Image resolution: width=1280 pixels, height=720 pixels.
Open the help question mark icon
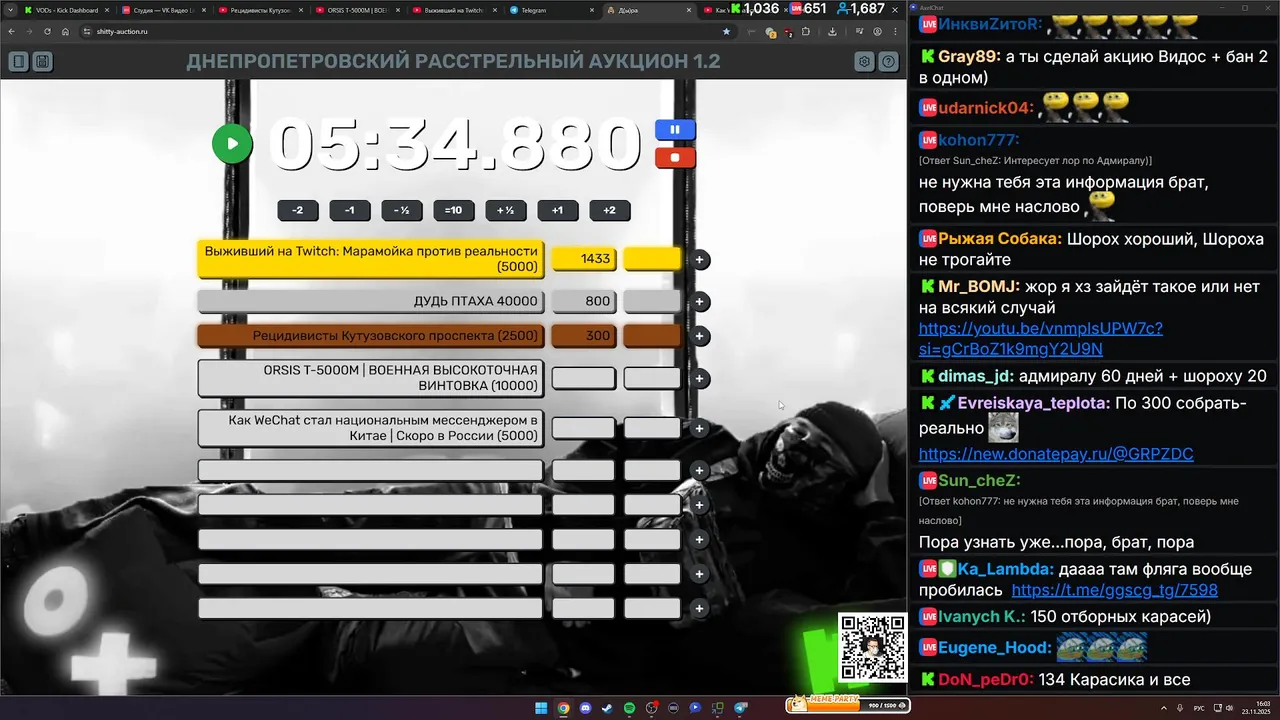888,62
